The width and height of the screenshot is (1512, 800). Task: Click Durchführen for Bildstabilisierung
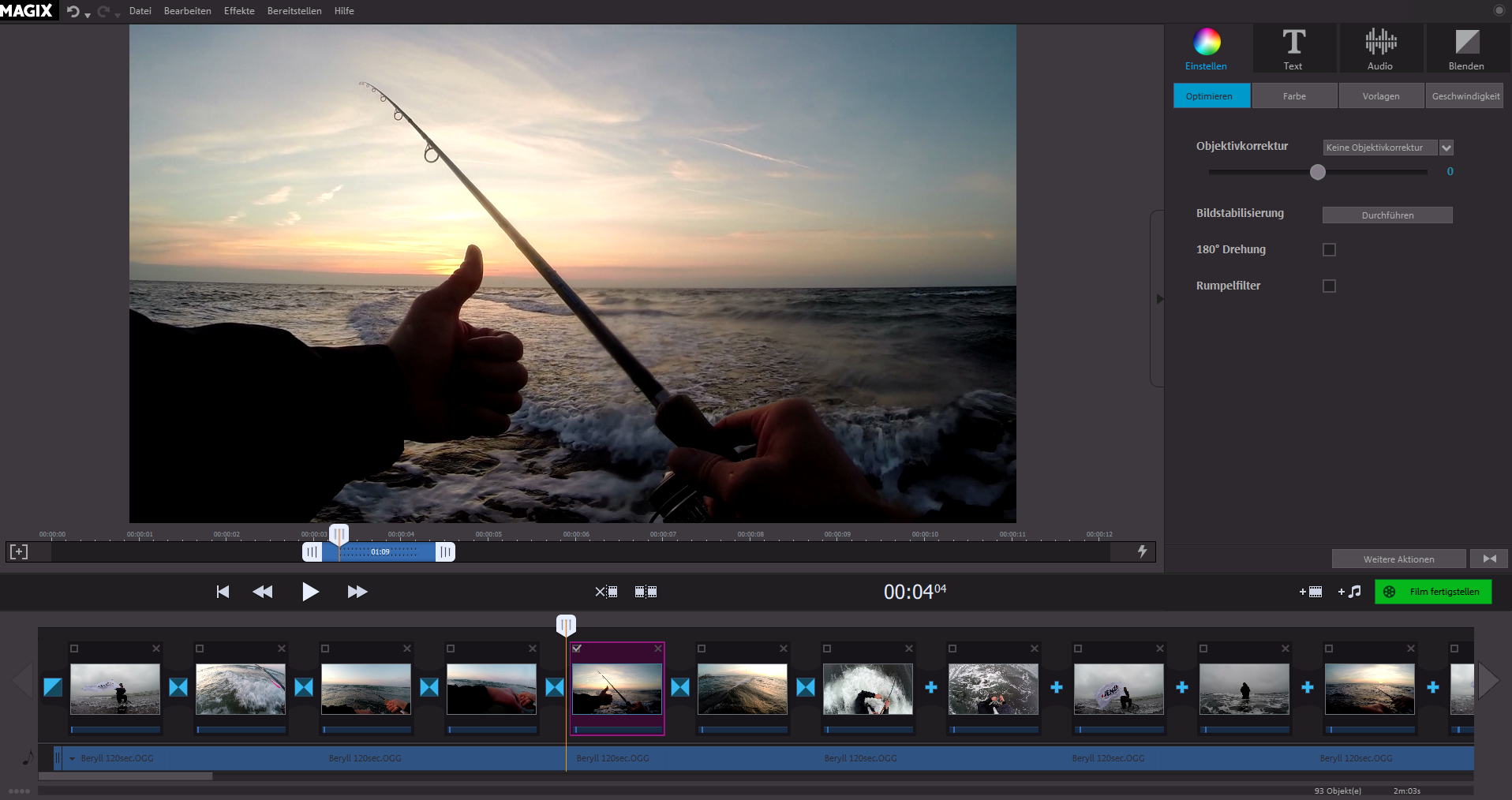(x=1387, y=215)
